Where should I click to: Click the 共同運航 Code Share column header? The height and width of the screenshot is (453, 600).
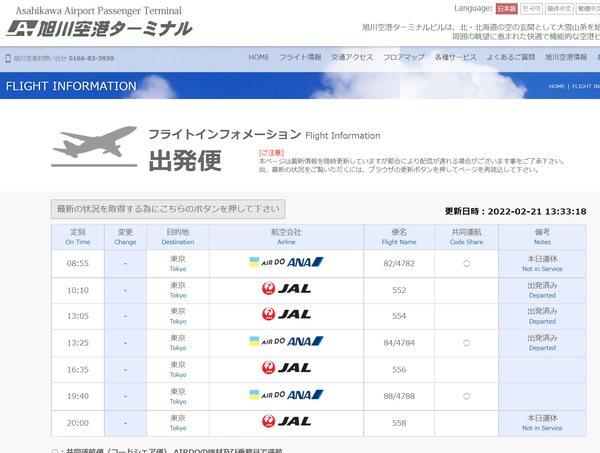466,237
